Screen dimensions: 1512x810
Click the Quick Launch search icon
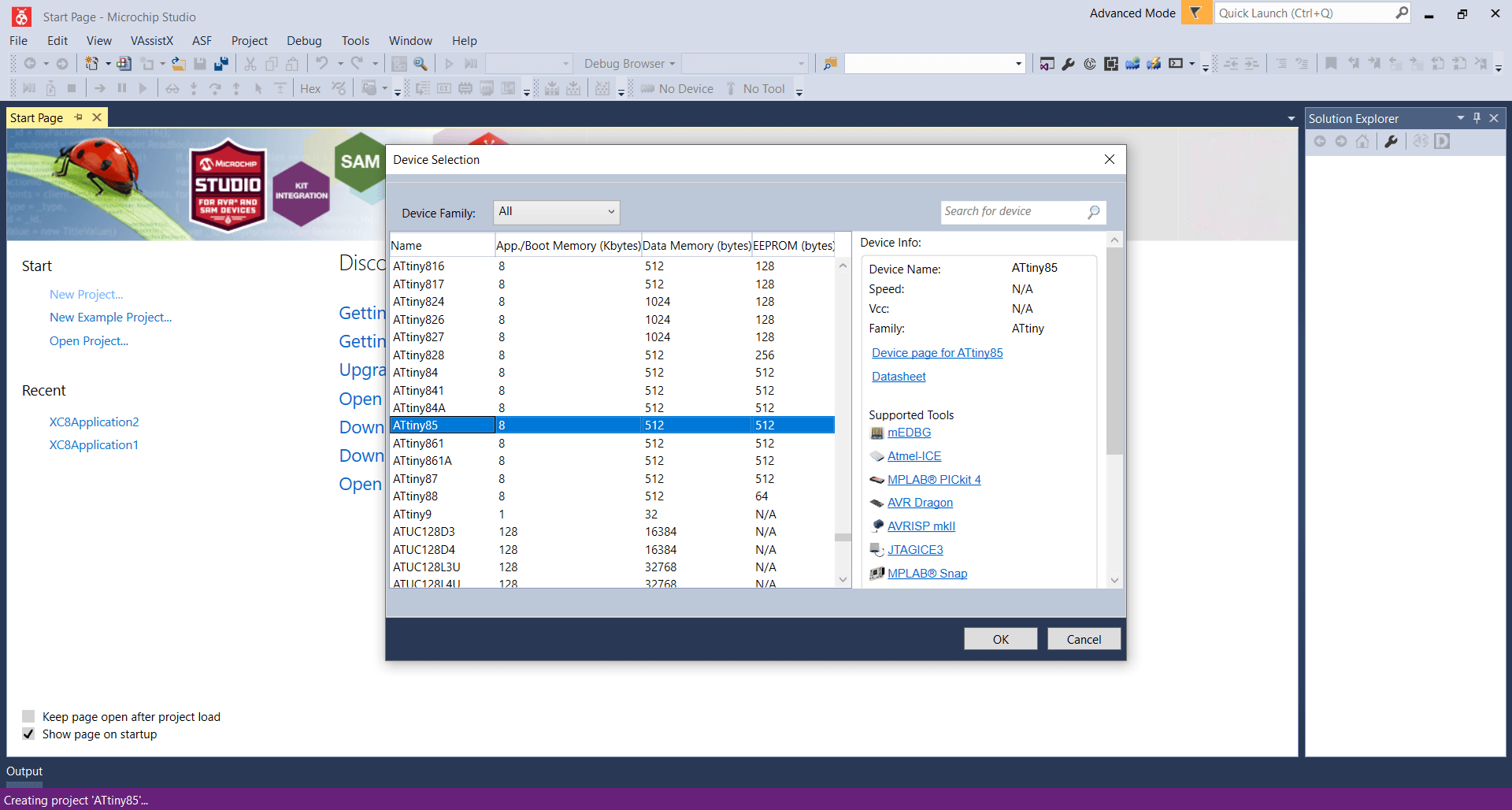tap(1402, 13)
